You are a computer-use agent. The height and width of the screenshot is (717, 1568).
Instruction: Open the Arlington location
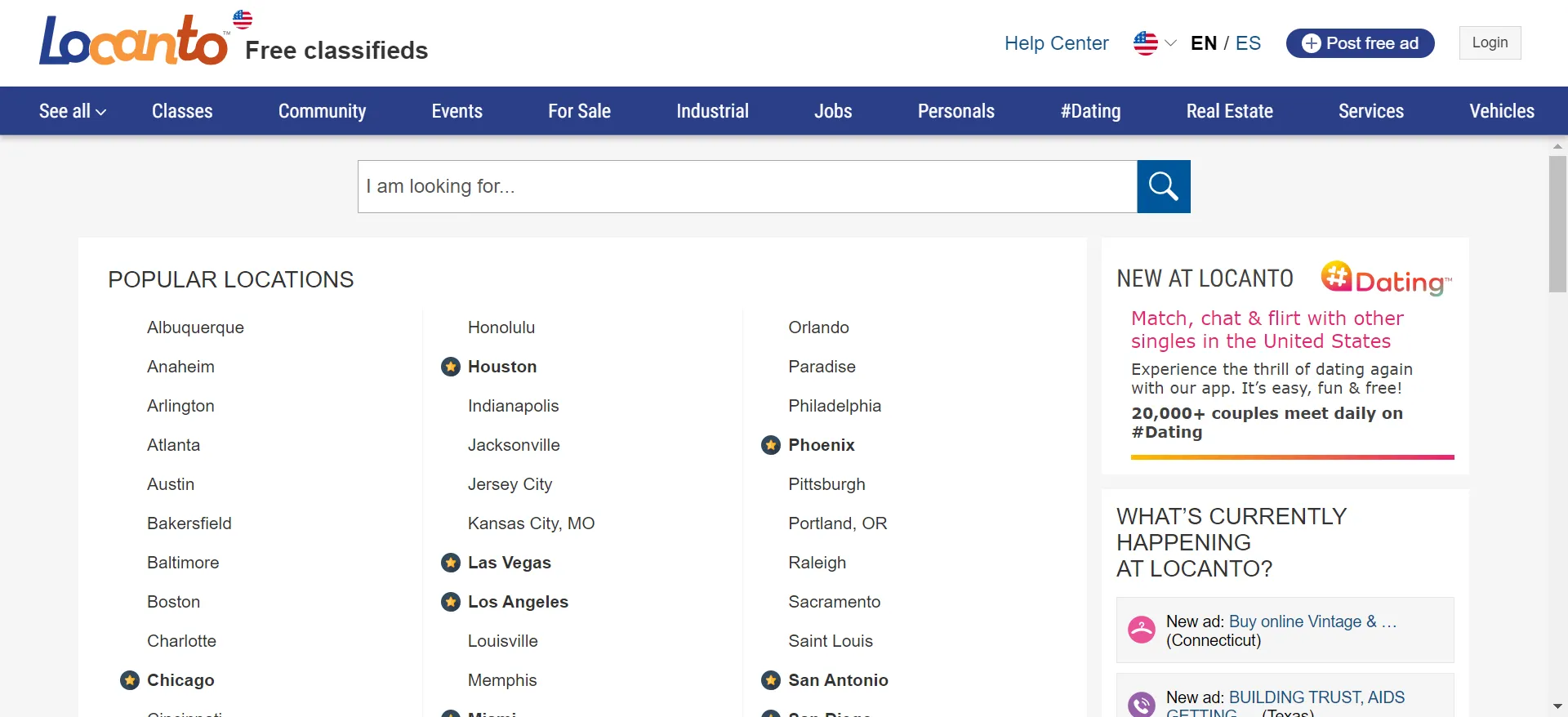click(180, 406)
